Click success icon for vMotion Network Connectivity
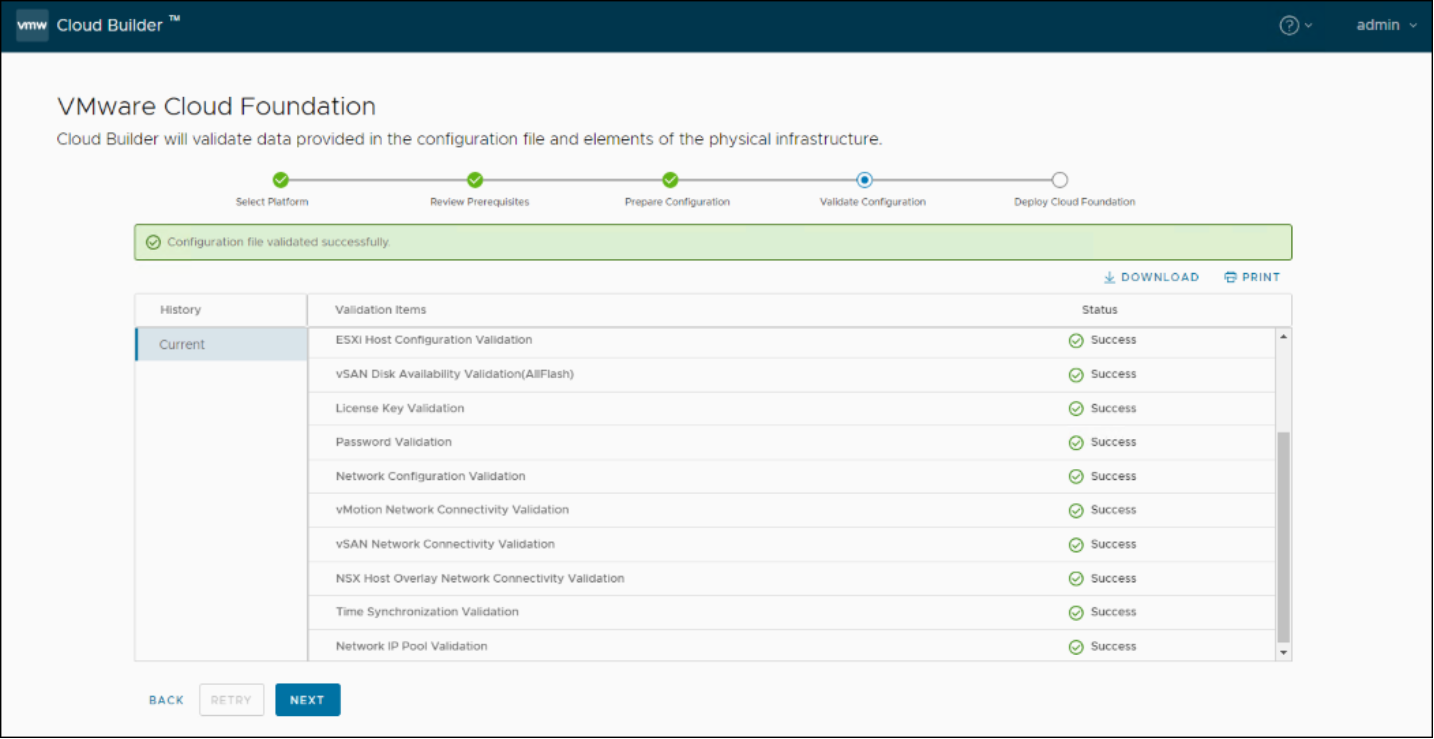Image resolution: width=1434 pixels, height=739 pixels. coord(1076,511)
